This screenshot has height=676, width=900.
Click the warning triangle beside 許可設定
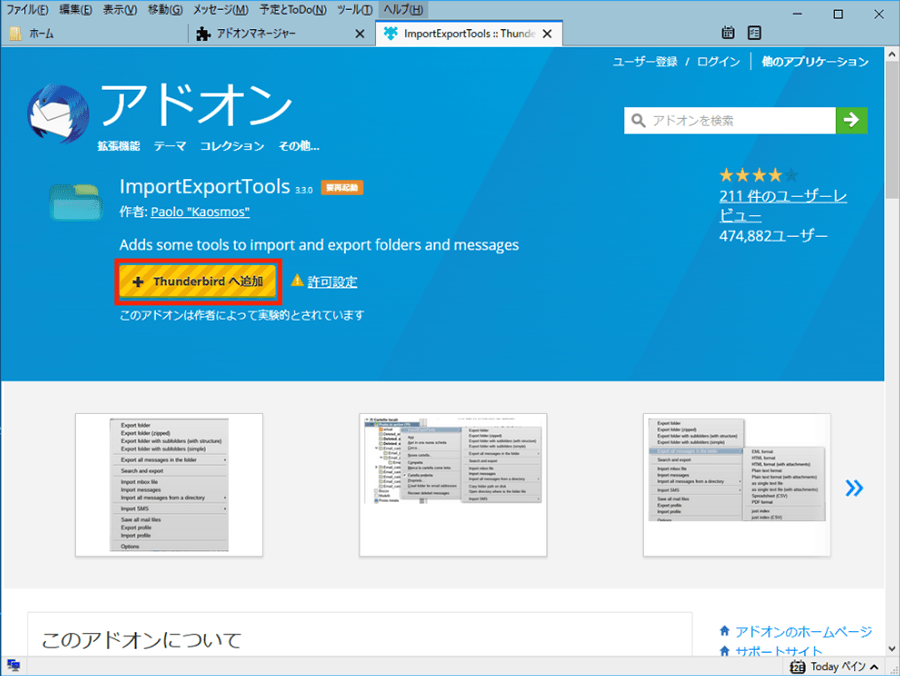(297, 281)
